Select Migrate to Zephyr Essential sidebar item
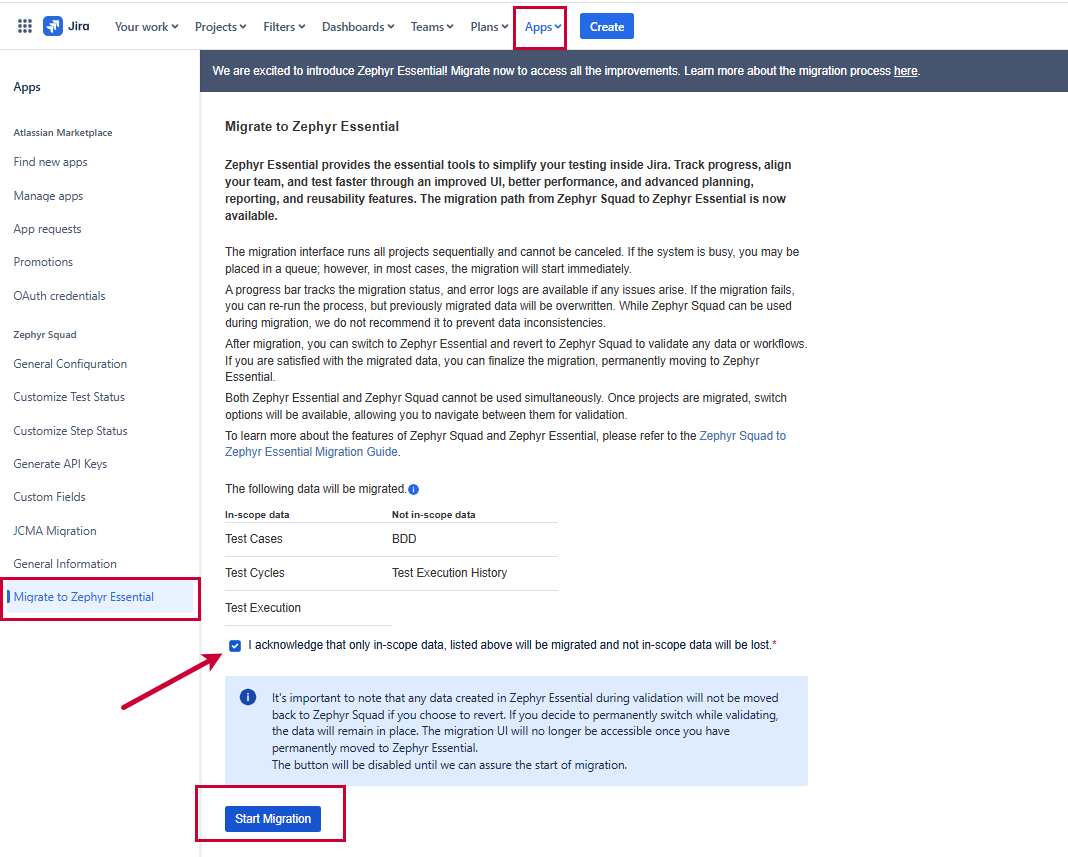1068x857 pixels. pos(84,597)
